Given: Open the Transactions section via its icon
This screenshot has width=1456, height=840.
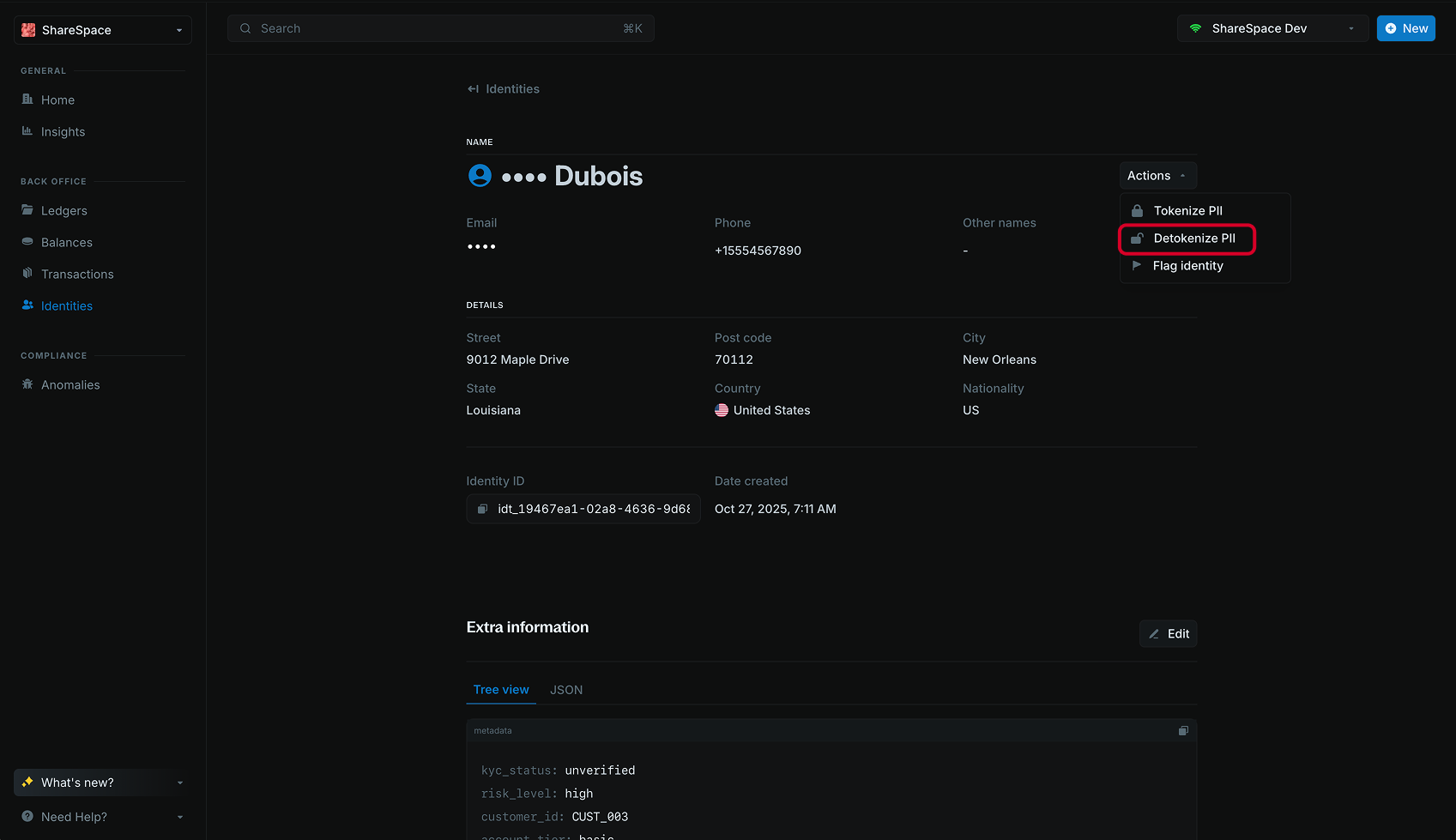Looking at the screenshot, I should point(28,274).
